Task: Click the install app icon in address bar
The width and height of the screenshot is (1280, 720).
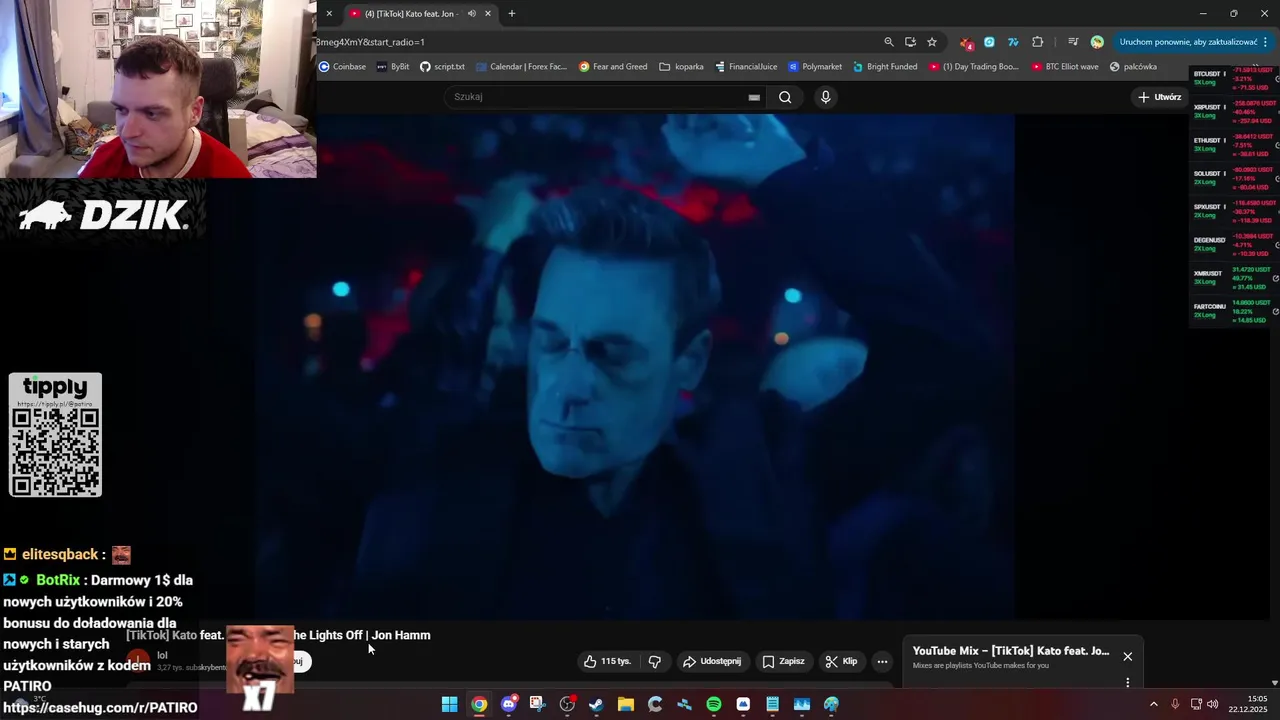Action: [x=910, y=42]
